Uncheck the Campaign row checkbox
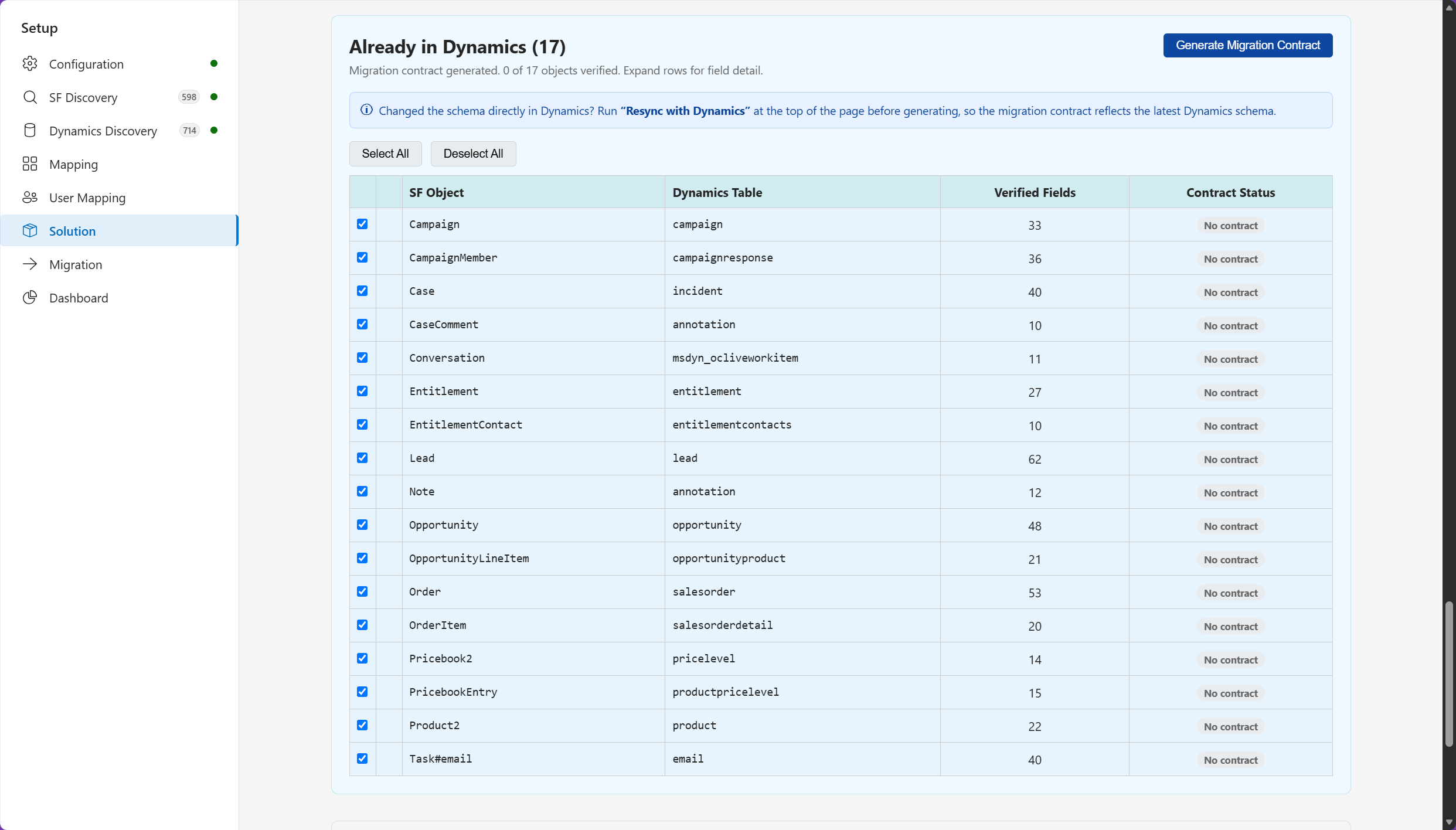 coord(362,224)
